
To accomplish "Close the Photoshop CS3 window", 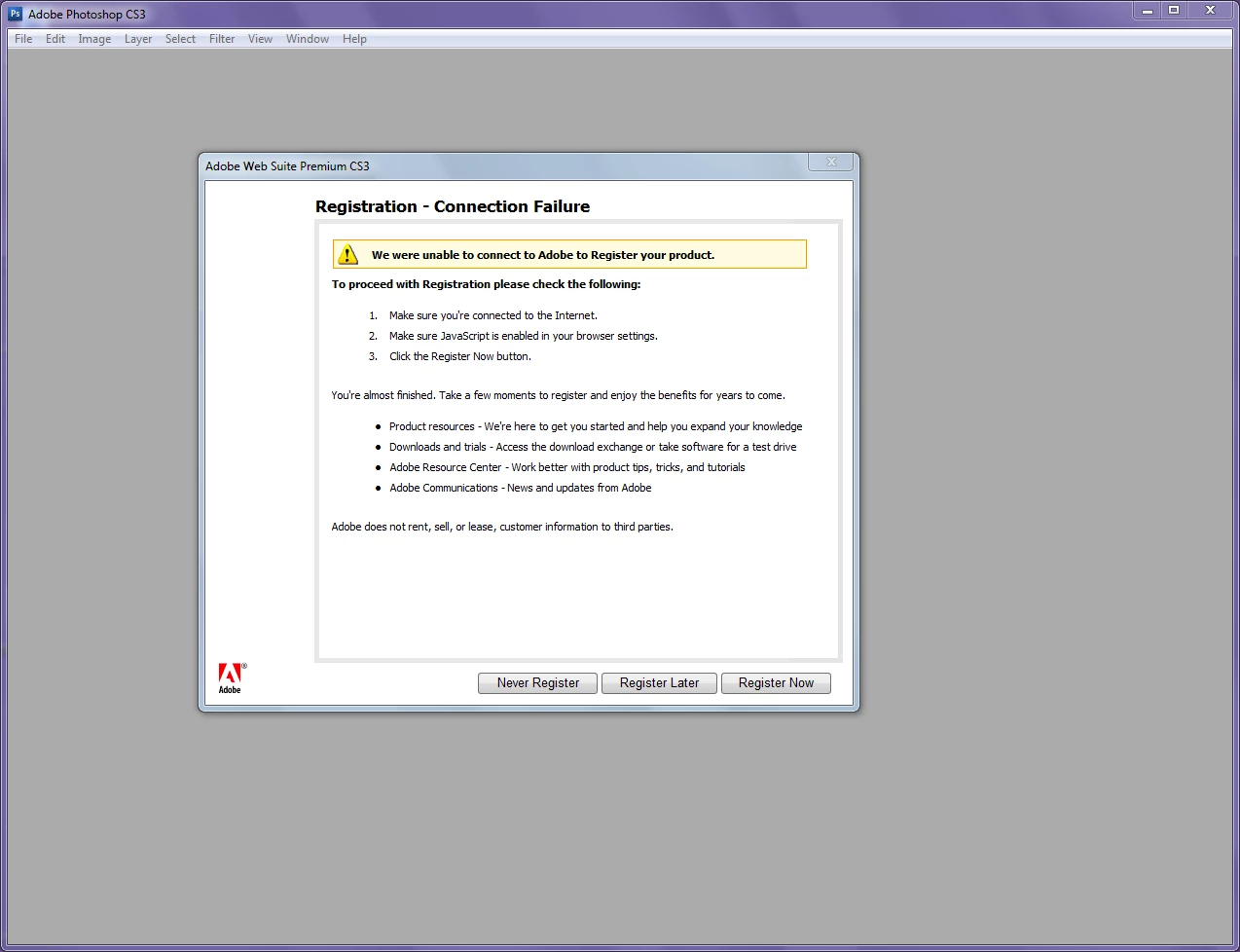I will tap(1210, 11).
